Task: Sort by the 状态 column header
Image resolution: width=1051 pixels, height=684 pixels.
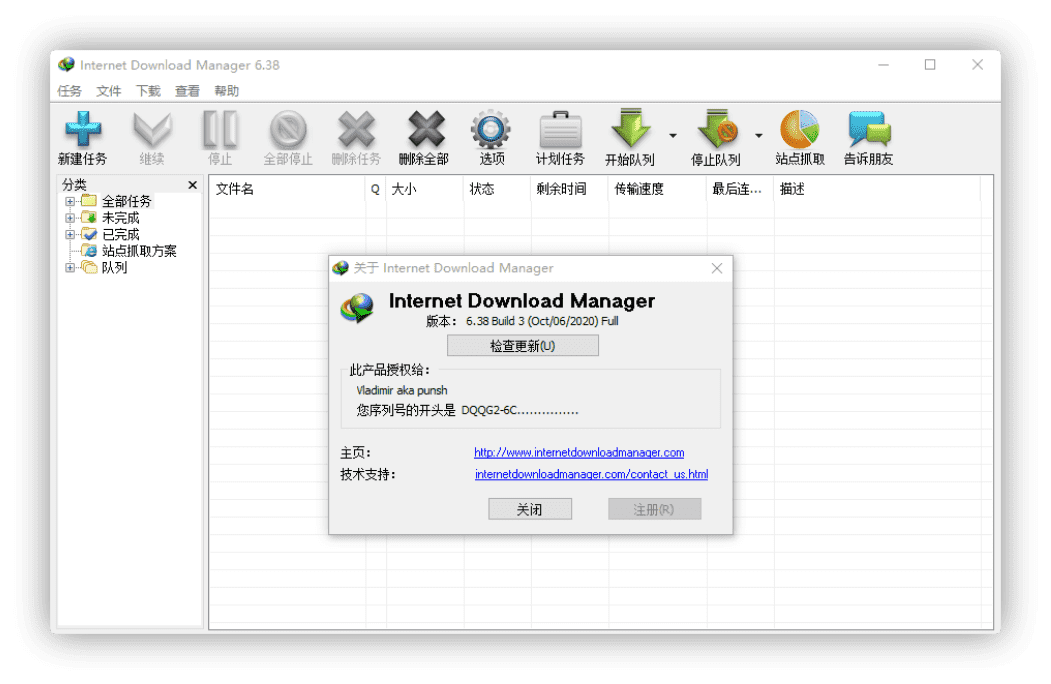Action: tap(497, 189)
